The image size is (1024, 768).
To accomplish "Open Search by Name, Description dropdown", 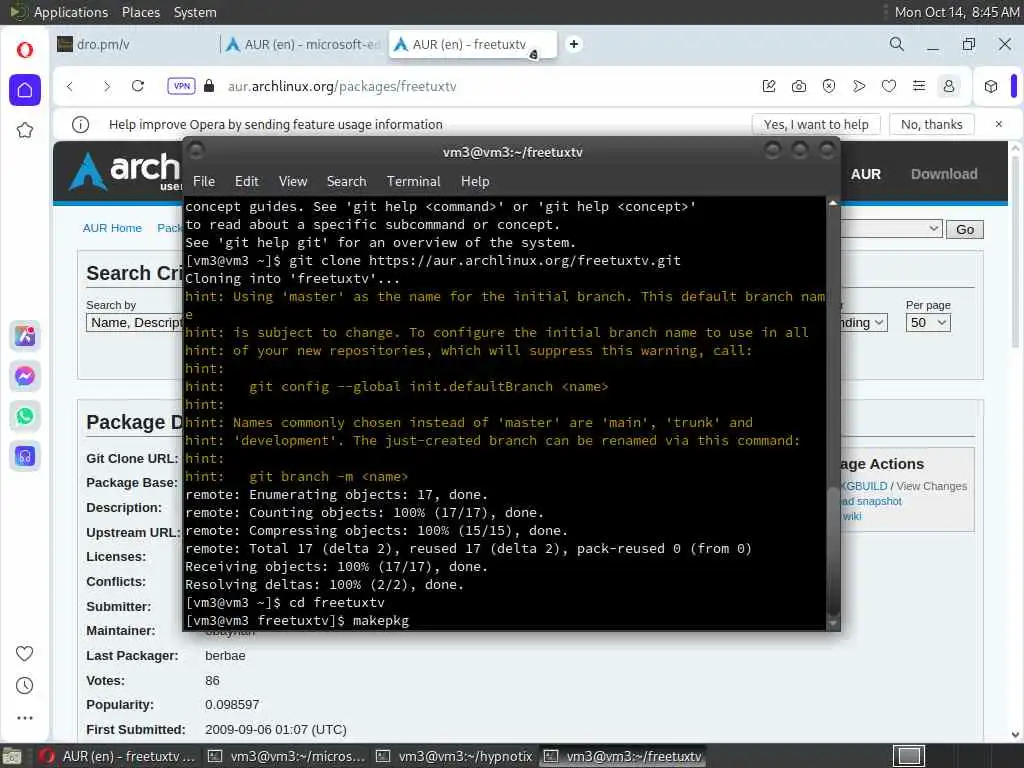I will pos(135,323).
